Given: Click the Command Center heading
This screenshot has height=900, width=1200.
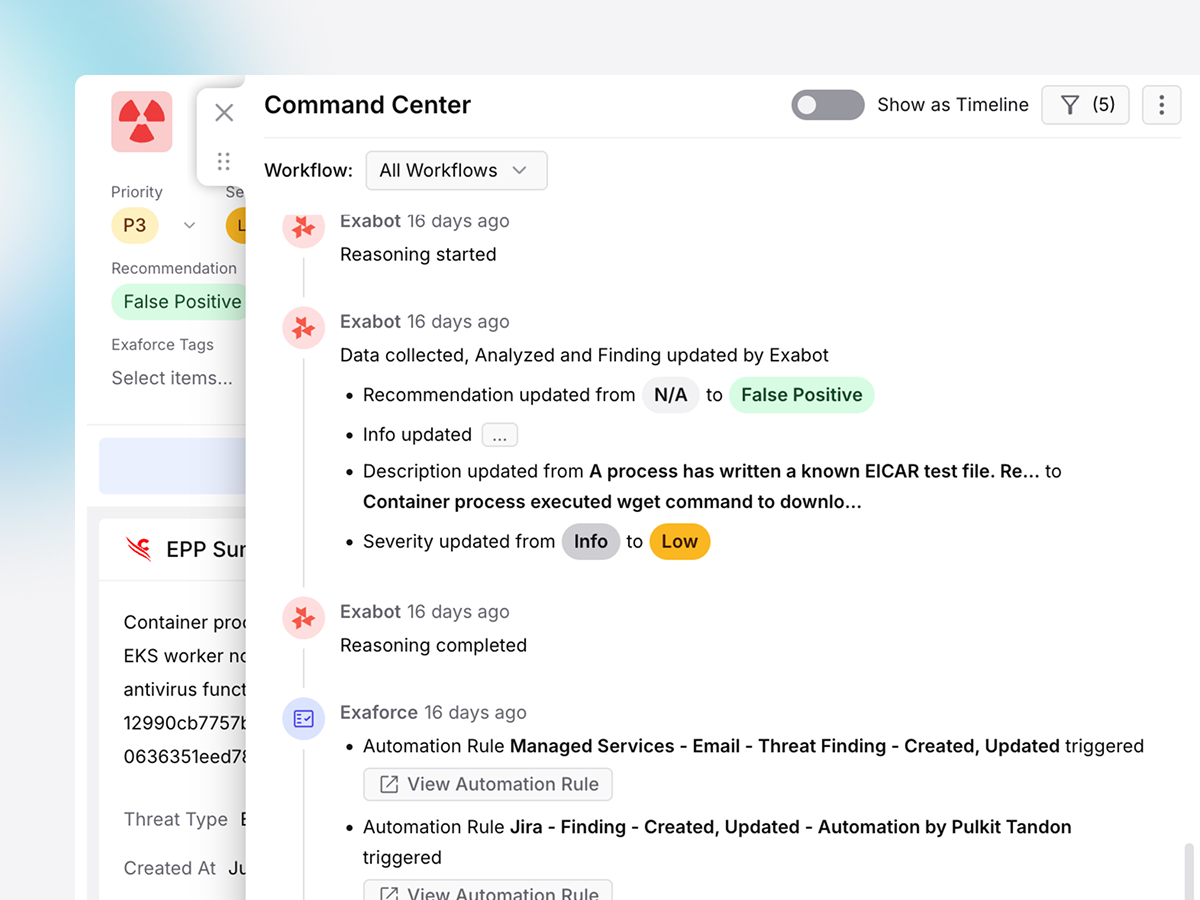Looking at the screenshot, I should pyautogui.click(x=367, y=105).
